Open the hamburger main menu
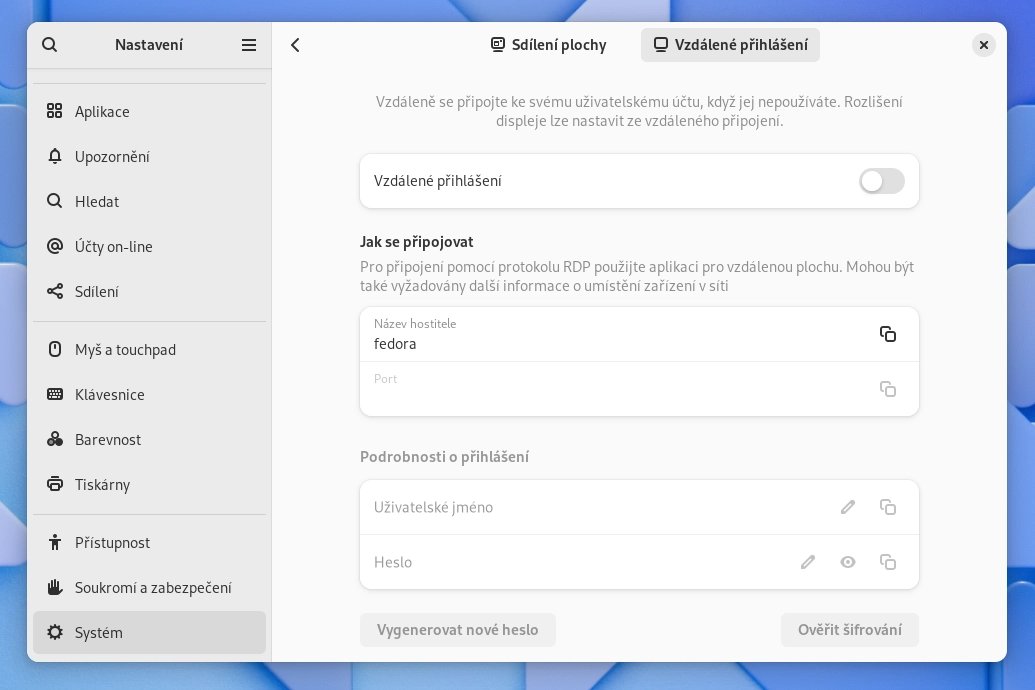The height and width of the screenshot is (690, 1035). [x=249, y=45]
